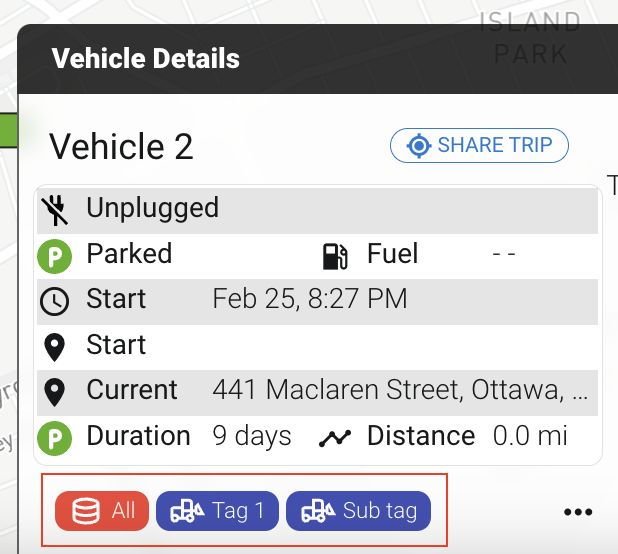Click the clock icon beside Start time
Image resolution: width=618 pixels, height=554 pixels.
[x=53, y=300]
